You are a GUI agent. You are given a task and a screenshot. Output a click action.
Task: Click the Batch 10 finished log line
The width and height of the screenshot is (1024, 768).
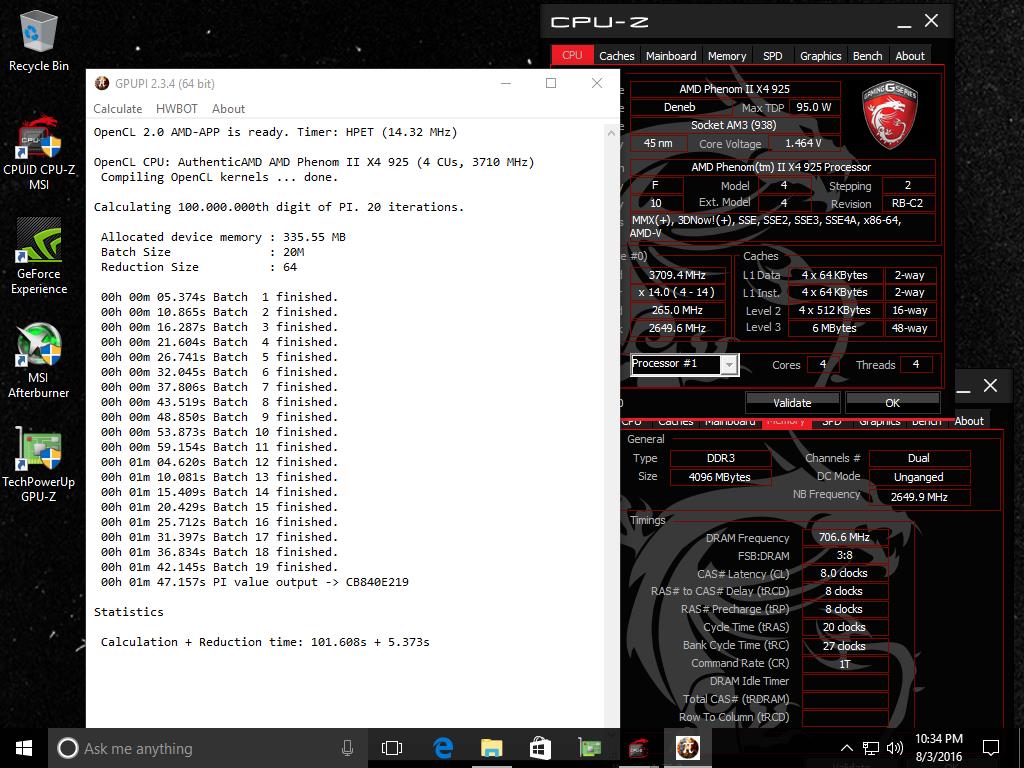tap(219, 432)
